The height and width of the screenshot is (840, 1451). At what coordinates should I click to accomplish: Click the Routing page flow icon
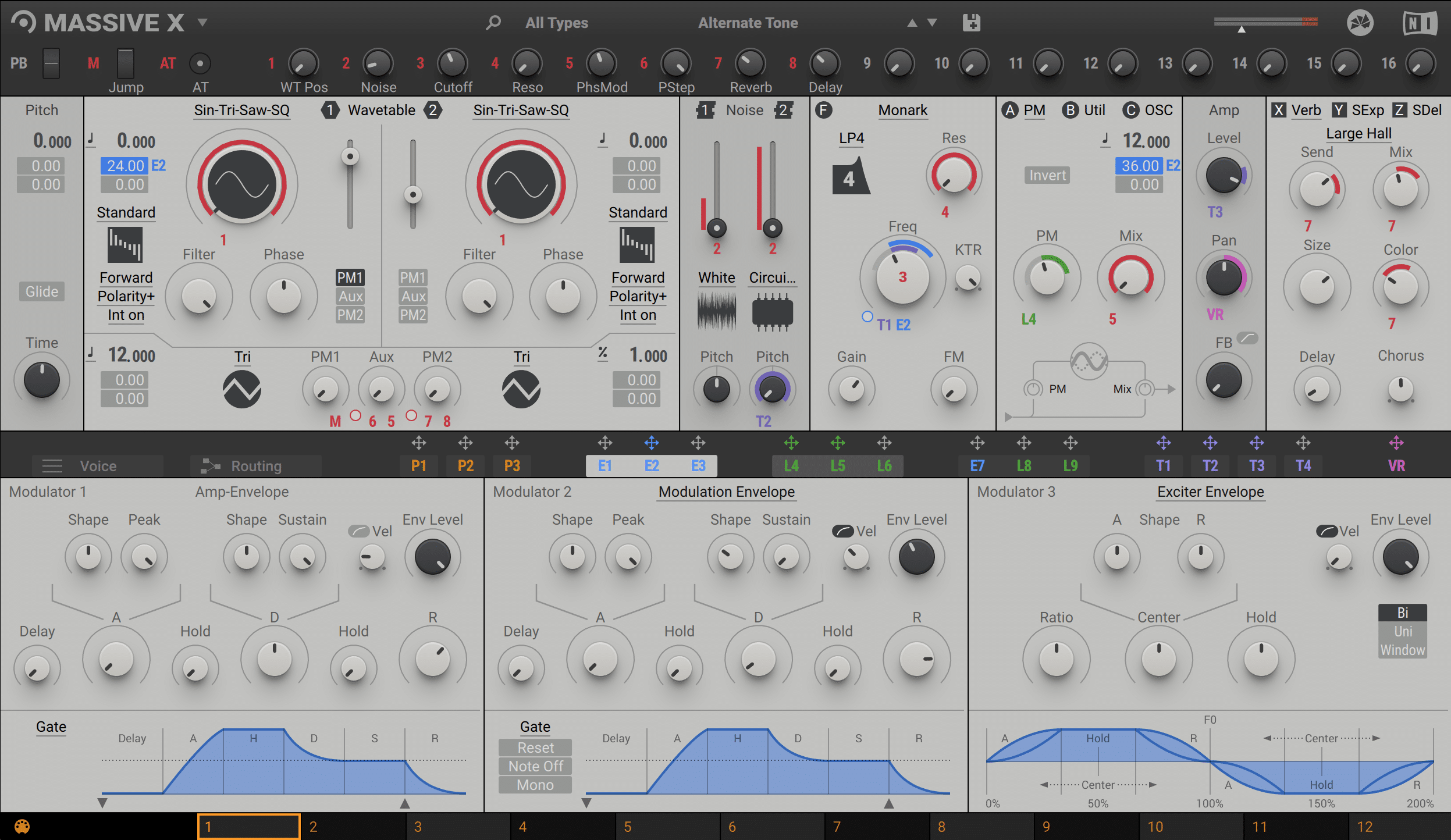[211, 466]
